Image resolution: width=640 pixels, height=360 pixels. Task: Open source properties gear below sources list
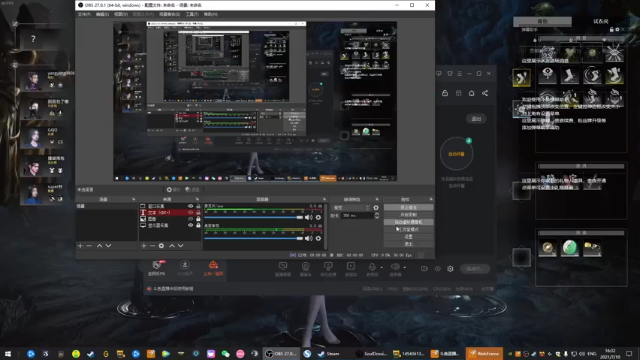point(162,246)
